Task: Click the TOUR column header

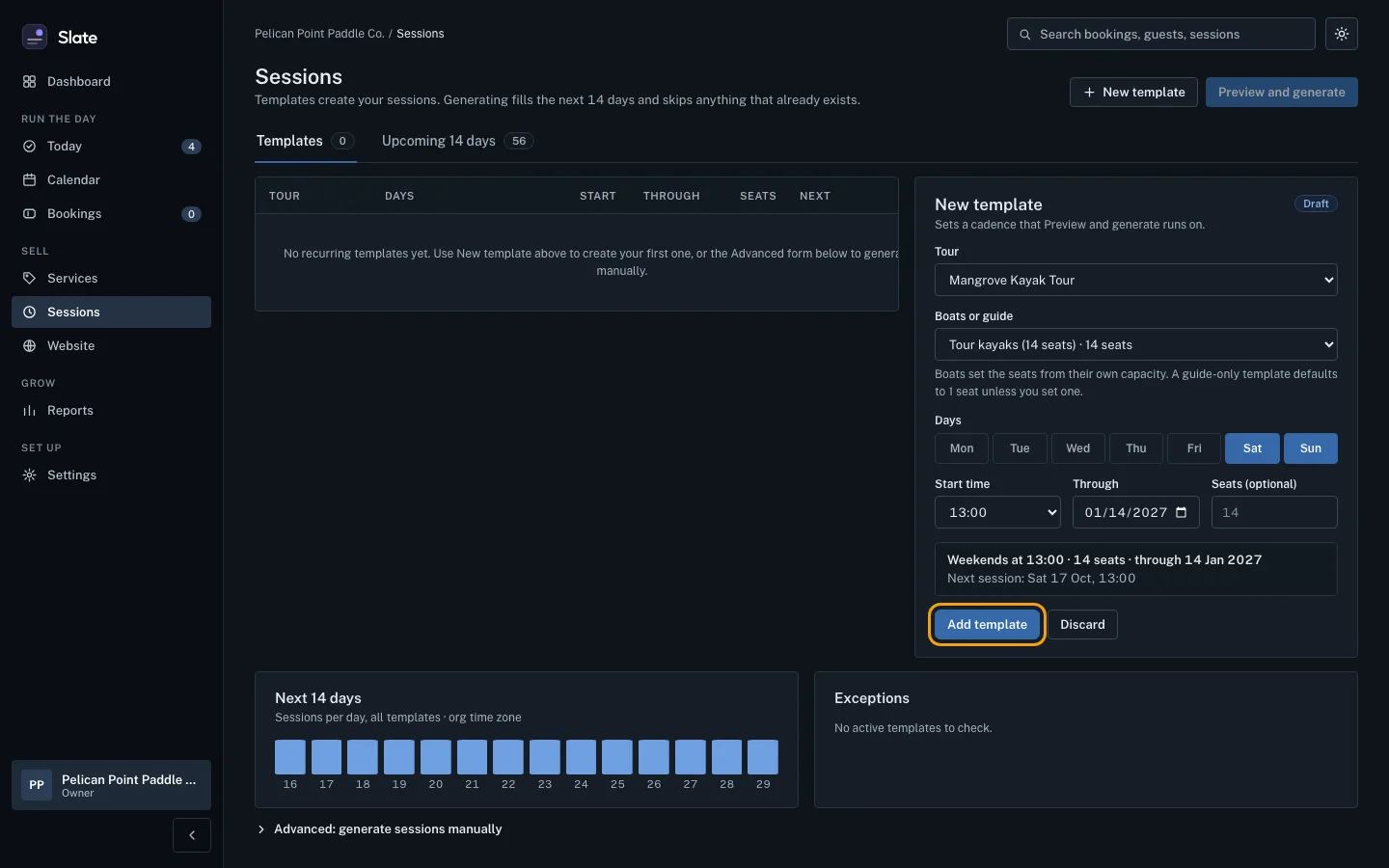Action: point(285,196)
